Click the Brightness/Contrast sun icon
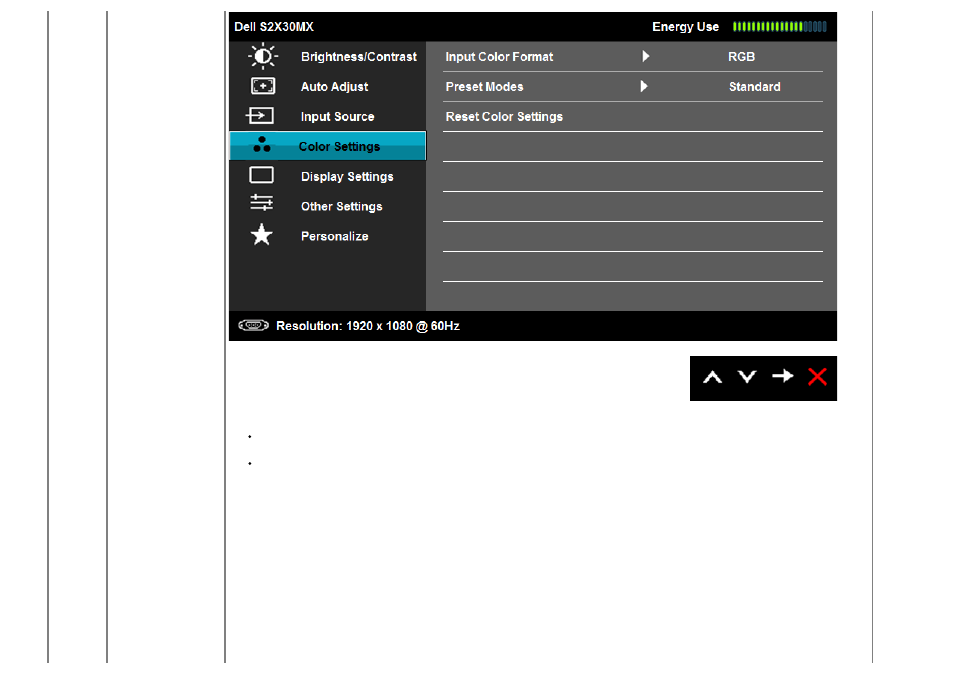Viewport: 954px width, 674px height. point(263,56)
